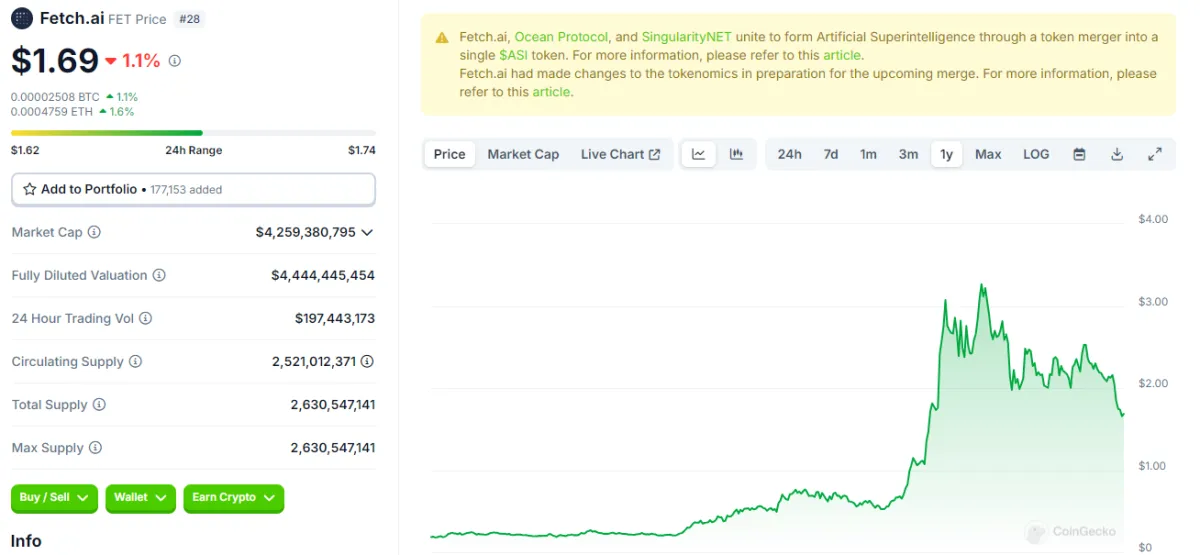Expand the Market Cap value chevron
The image size is (1200, 555).
(x=367, y=232)
